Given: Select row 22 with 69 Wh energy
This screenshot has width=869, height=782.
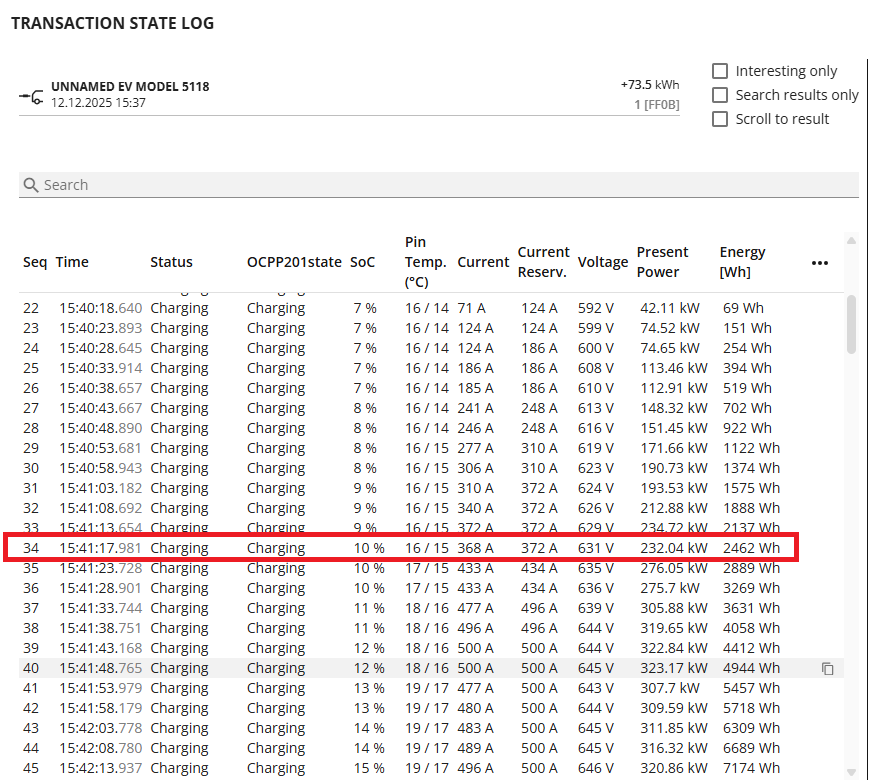Looking at the screenshot, I should point(400,308).
